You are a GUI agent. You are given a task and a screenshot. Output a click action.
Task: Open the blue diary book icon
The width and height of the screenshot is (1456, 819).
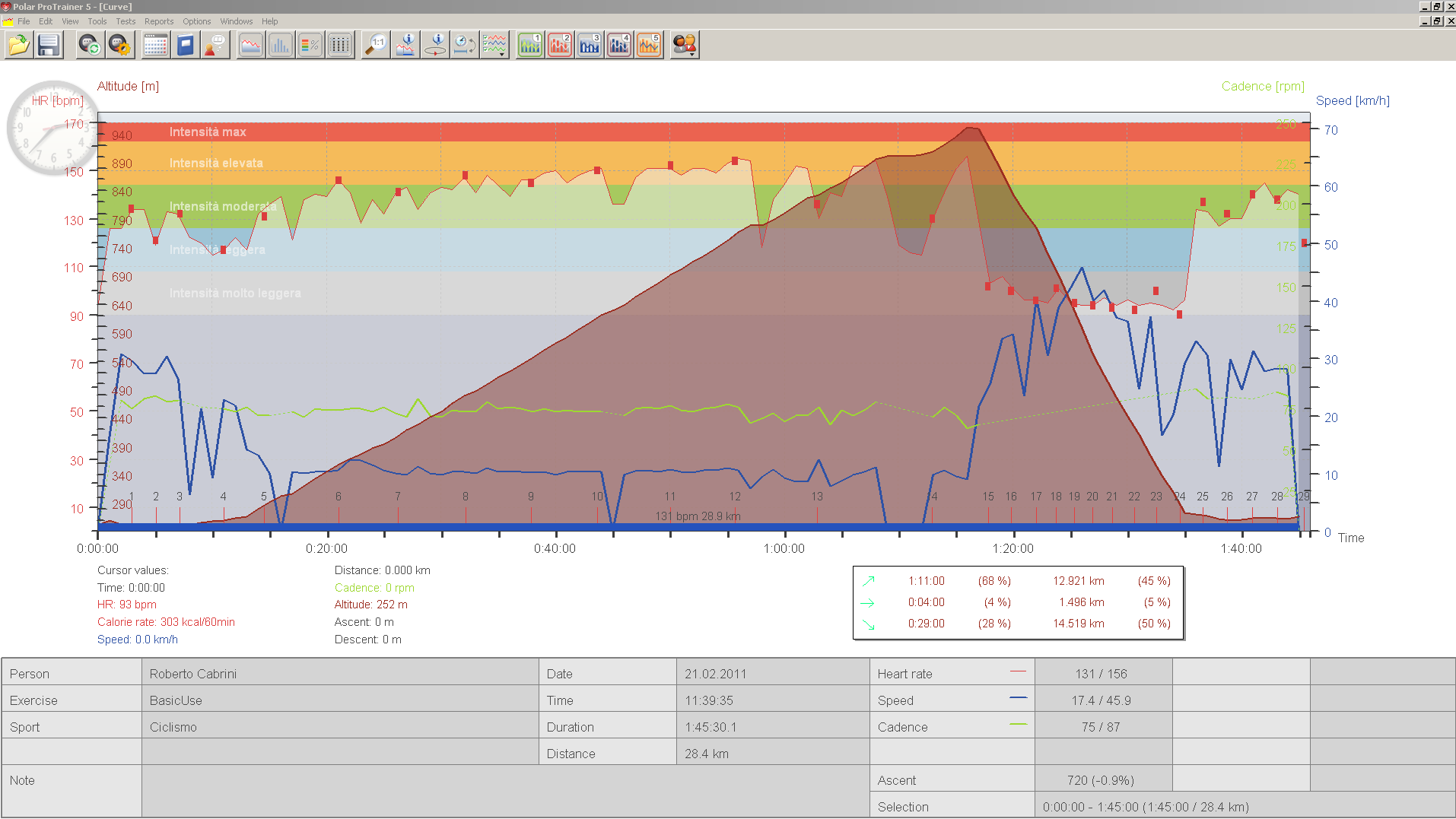(185, 46)
